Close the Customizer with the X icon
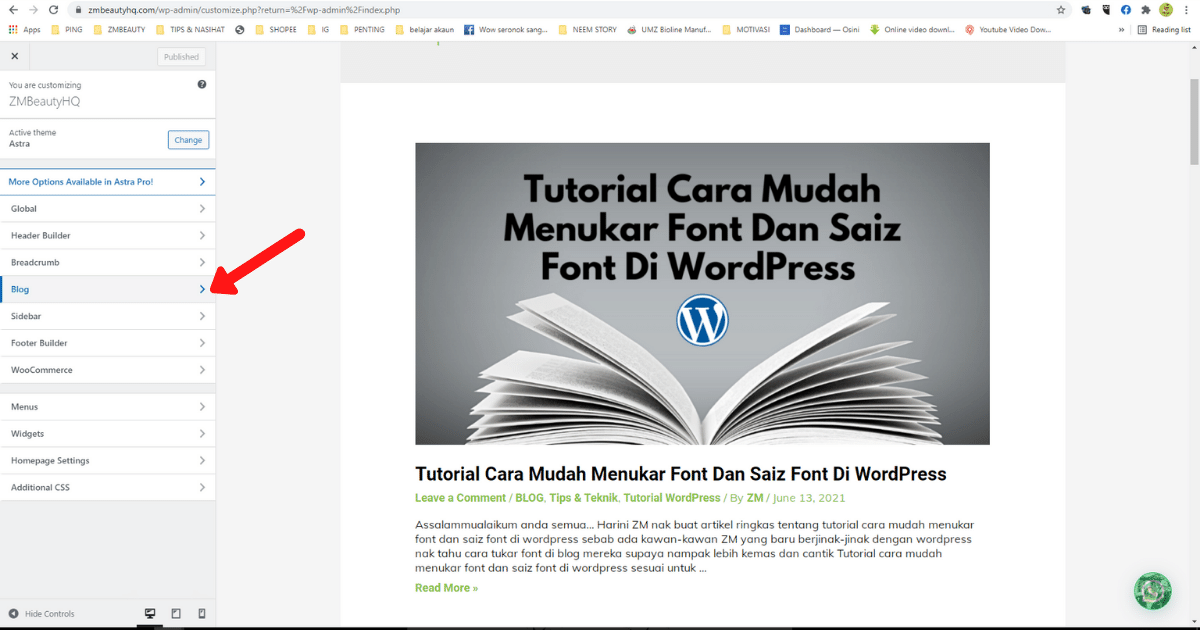 (14, 56)
